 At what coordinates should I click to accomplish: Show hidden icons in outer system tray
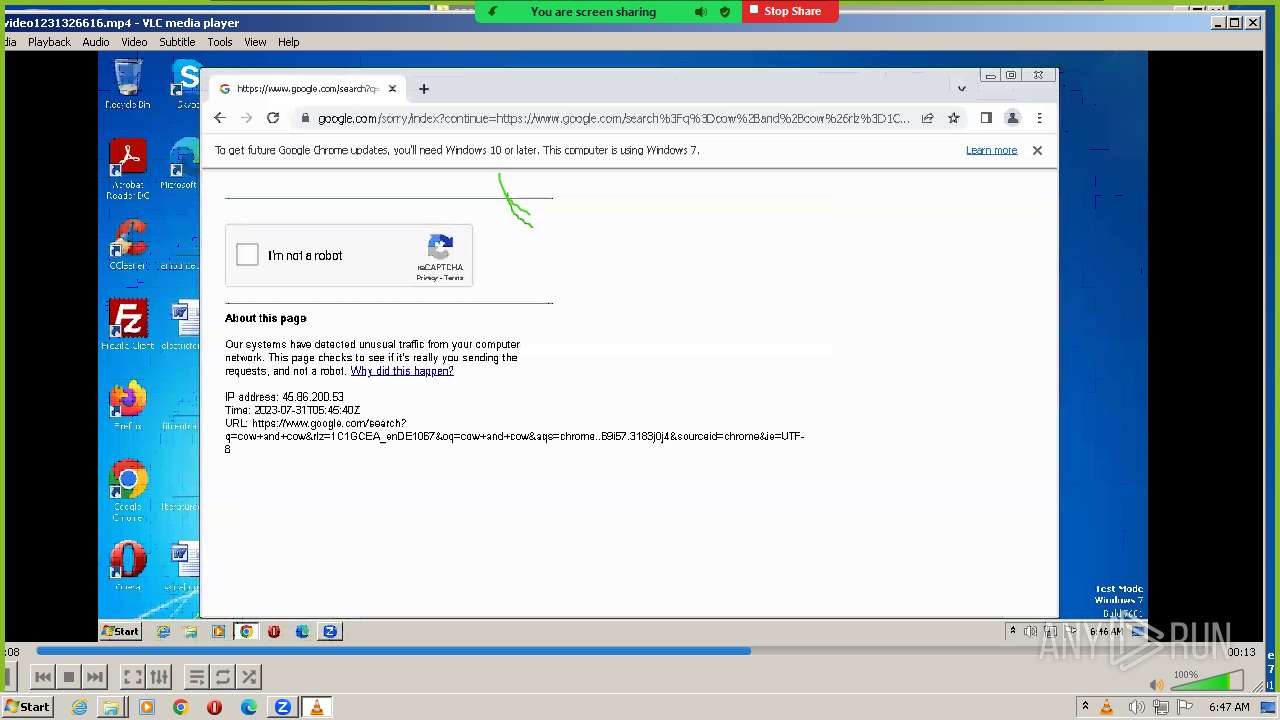click(1085, 707)
